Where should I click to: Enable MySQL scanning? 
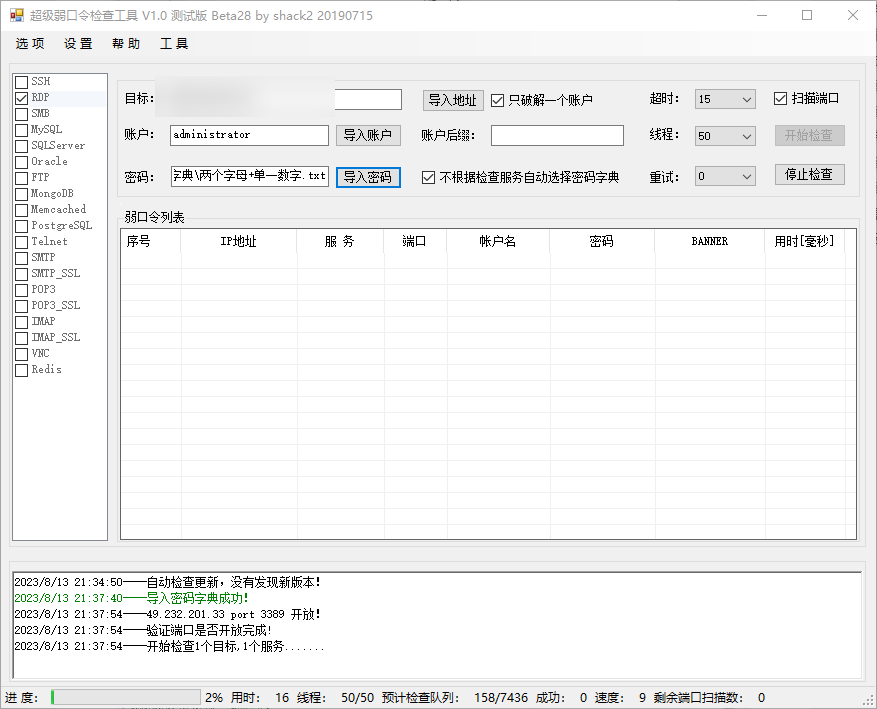(21, 129)
